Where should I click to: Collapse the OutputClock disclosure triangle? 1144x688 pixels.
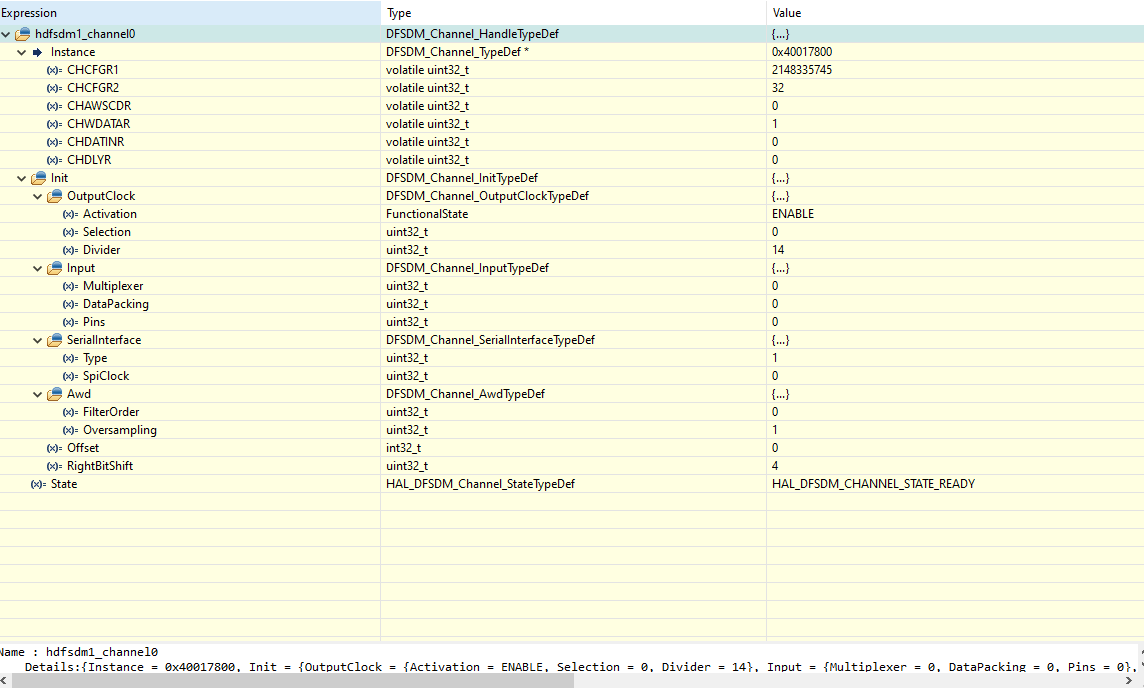36,195
